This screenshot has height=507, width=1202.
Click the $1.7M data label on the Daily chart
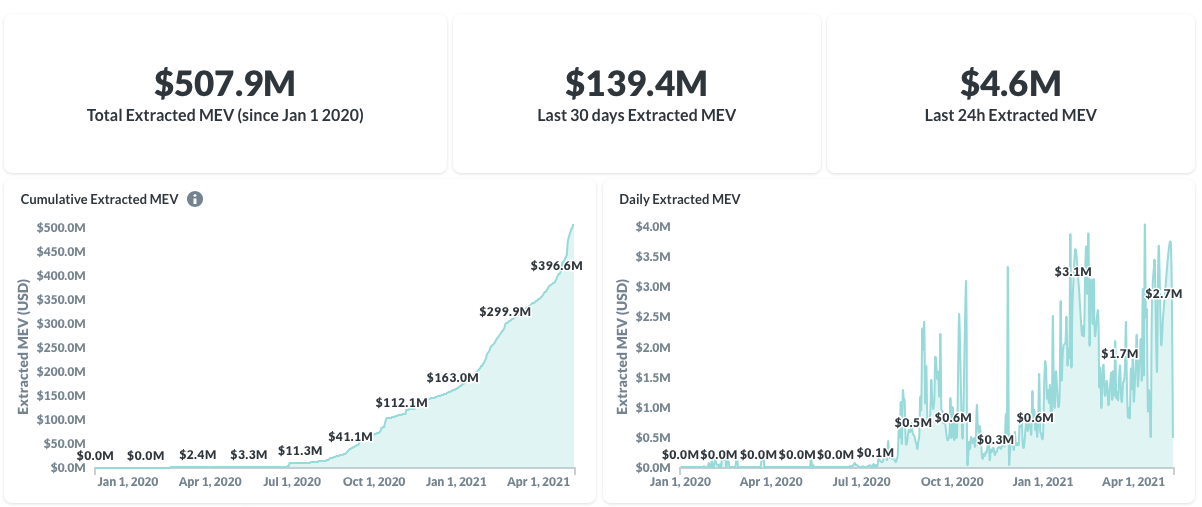click(x=1119, y=354)
